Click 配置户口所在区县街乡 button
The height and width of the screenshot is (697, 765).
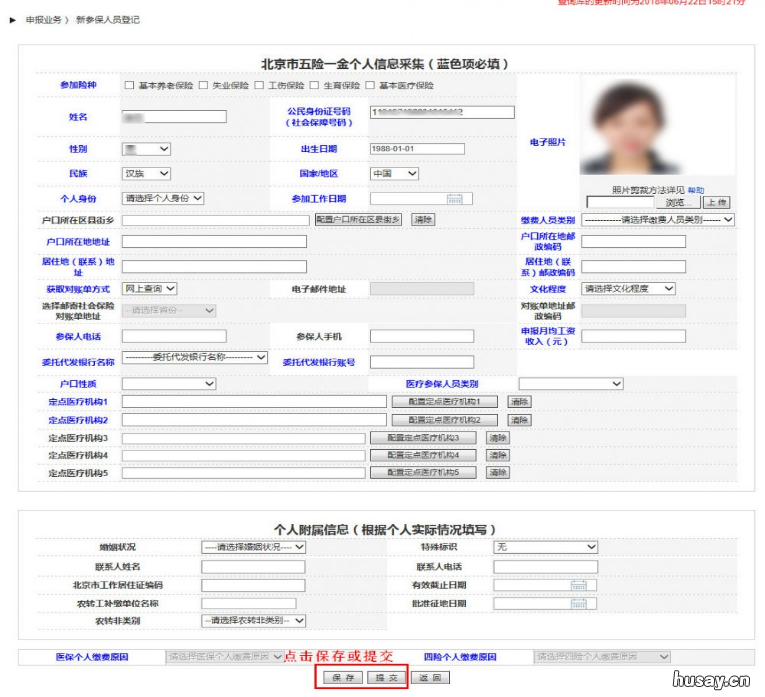(x=359, y=220)
